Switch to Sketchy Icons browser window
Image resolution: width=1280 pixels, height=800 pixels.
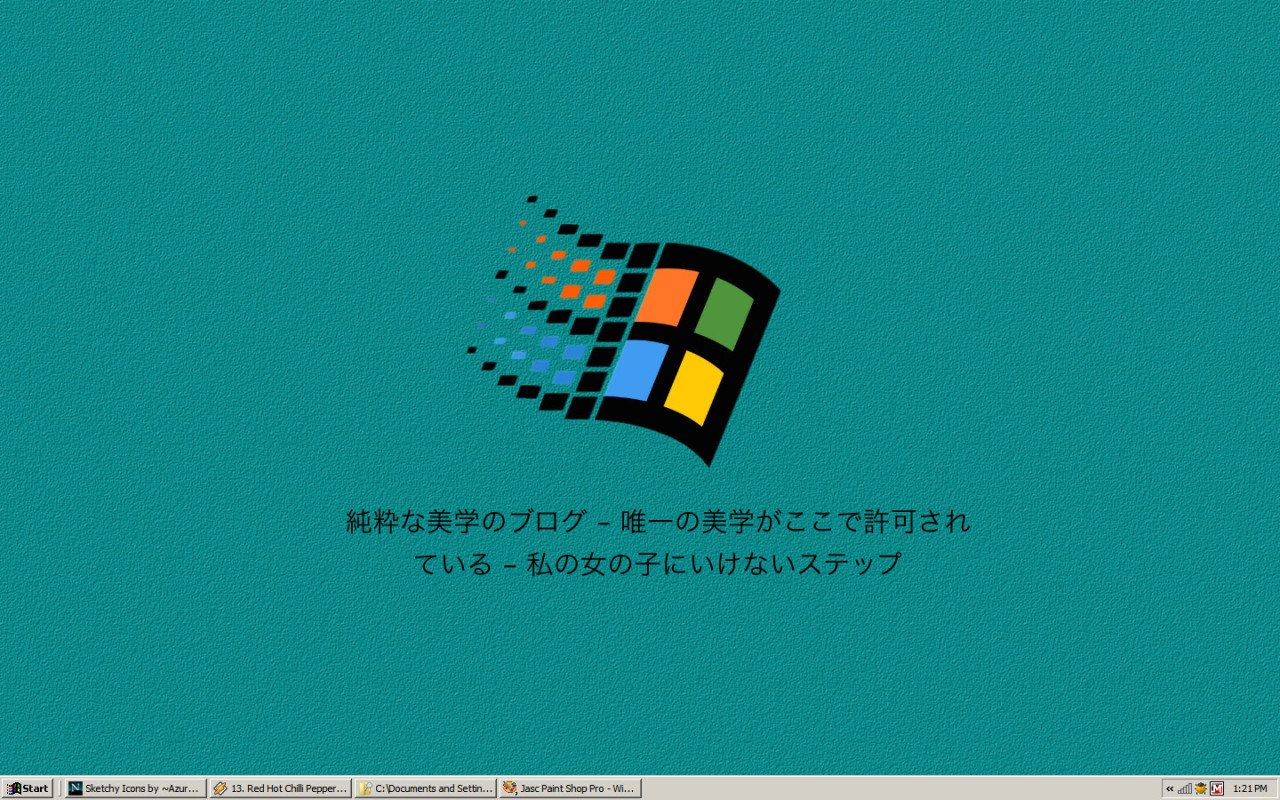tap(136, 788)
